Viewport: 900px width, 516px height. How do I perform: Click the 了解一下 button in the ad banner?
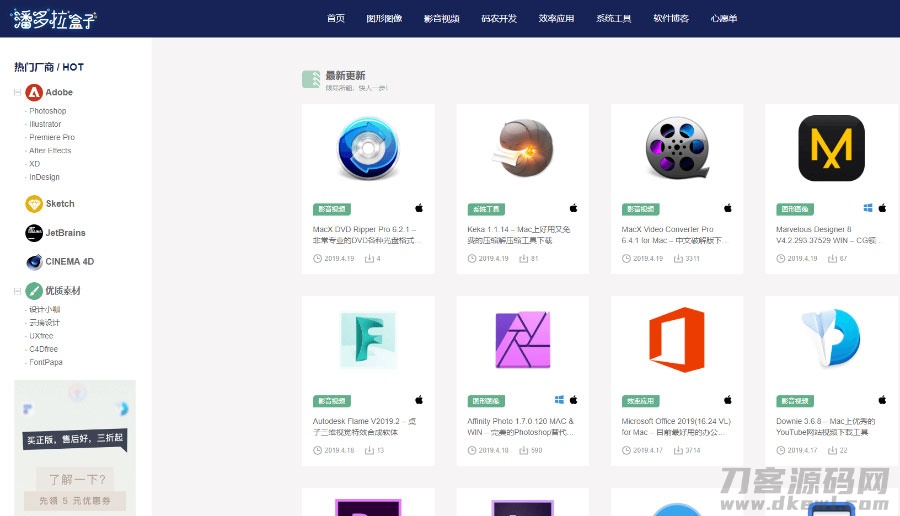coord(74,478)
